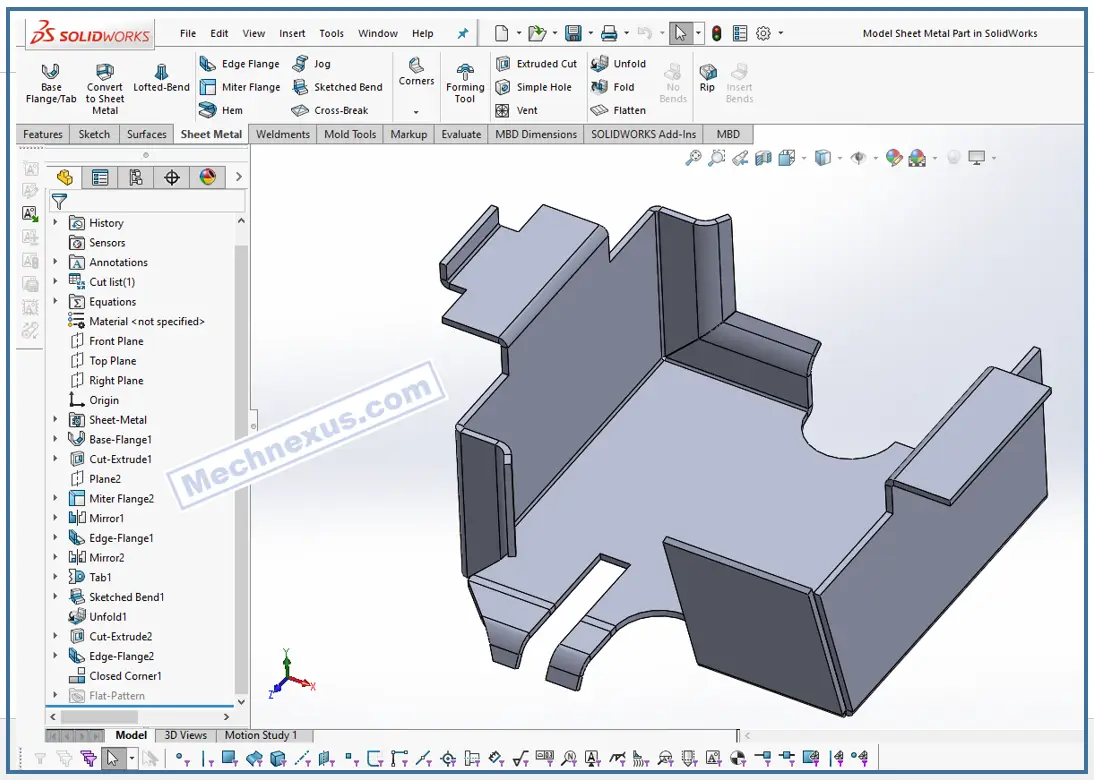Activate the FeatureManager filter funnel

pyautogui.click(x=58, y=200)
